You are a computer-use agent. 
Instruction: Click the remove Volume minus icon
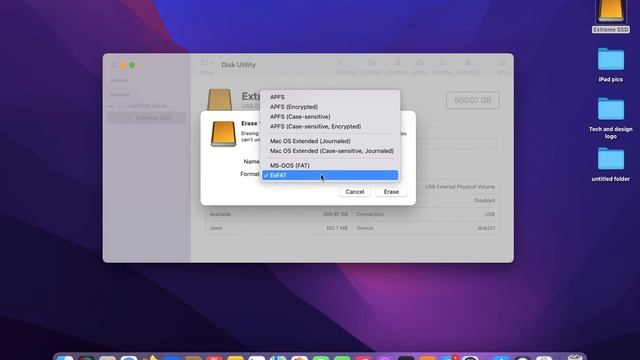(x=351, y=63)
